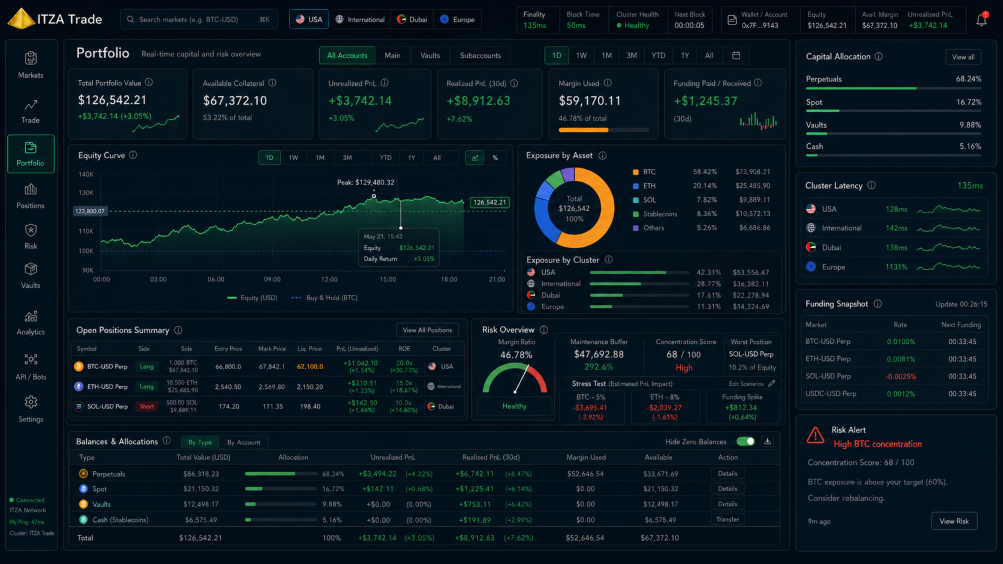Screen dimensions: 1003x564
Task: Click View all capital allocation
Action: click(963, 57)
